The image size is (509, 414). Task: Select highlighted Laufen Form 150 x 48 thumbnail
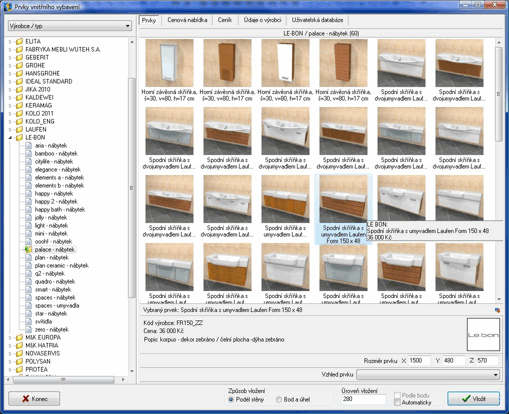(x=343, y=199)
